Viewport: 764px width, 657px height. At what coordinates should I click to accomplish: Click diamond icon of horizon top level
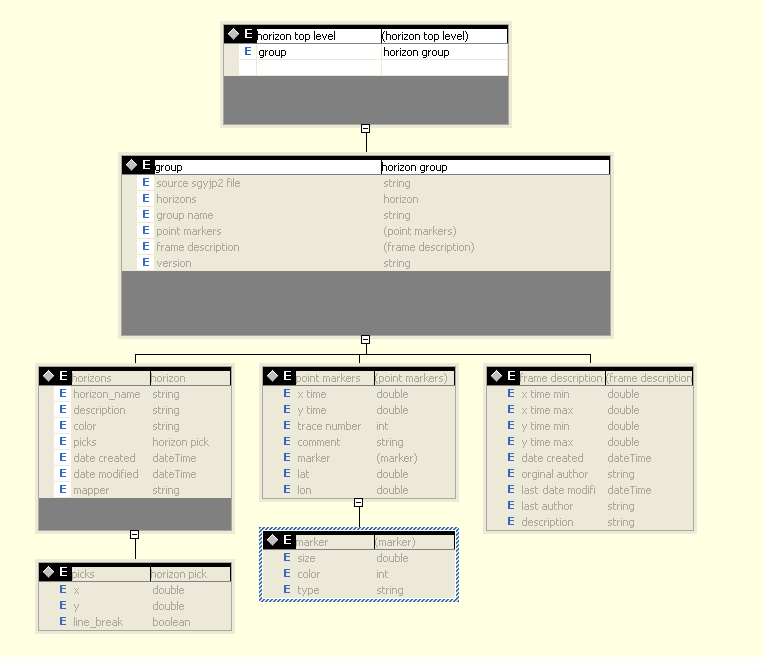233,34
